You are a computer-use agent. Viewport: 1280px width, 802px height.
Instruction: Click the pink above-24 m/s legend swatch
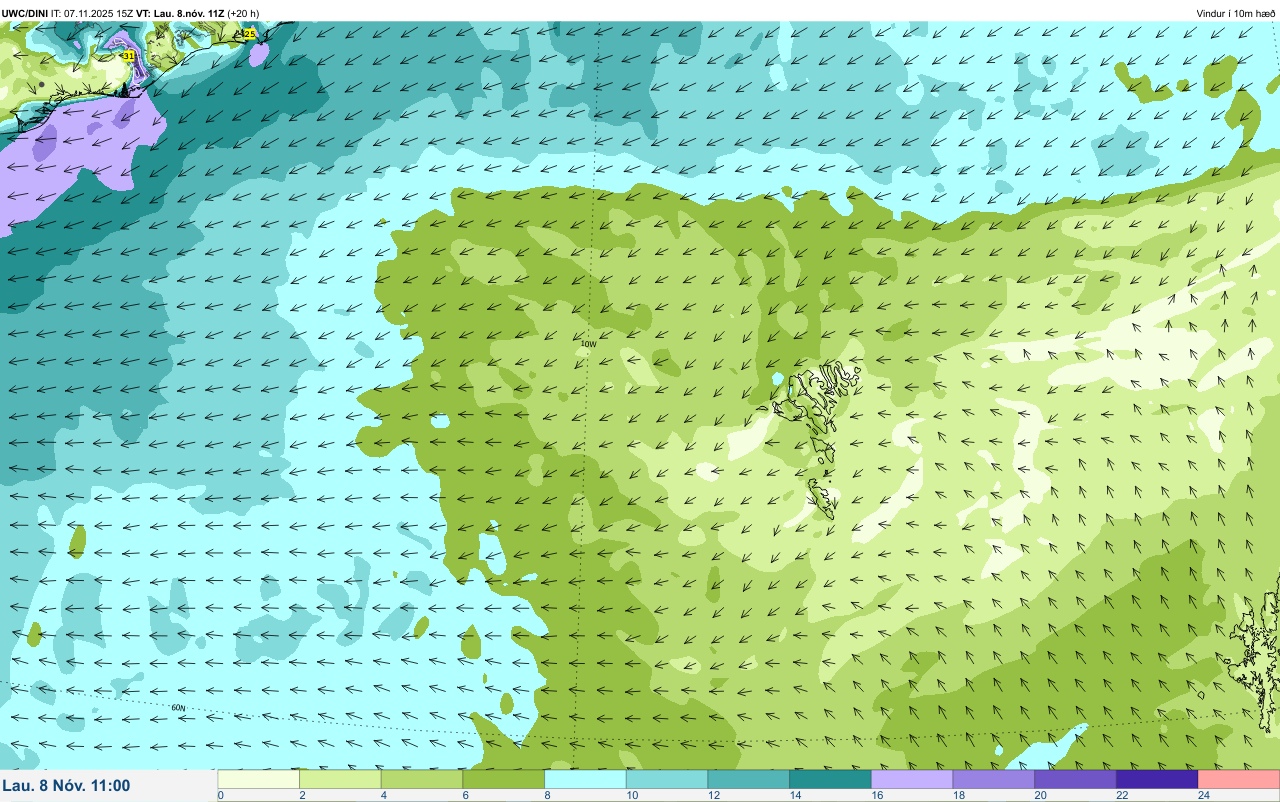pyautogui.click(x=1239, y=778)
